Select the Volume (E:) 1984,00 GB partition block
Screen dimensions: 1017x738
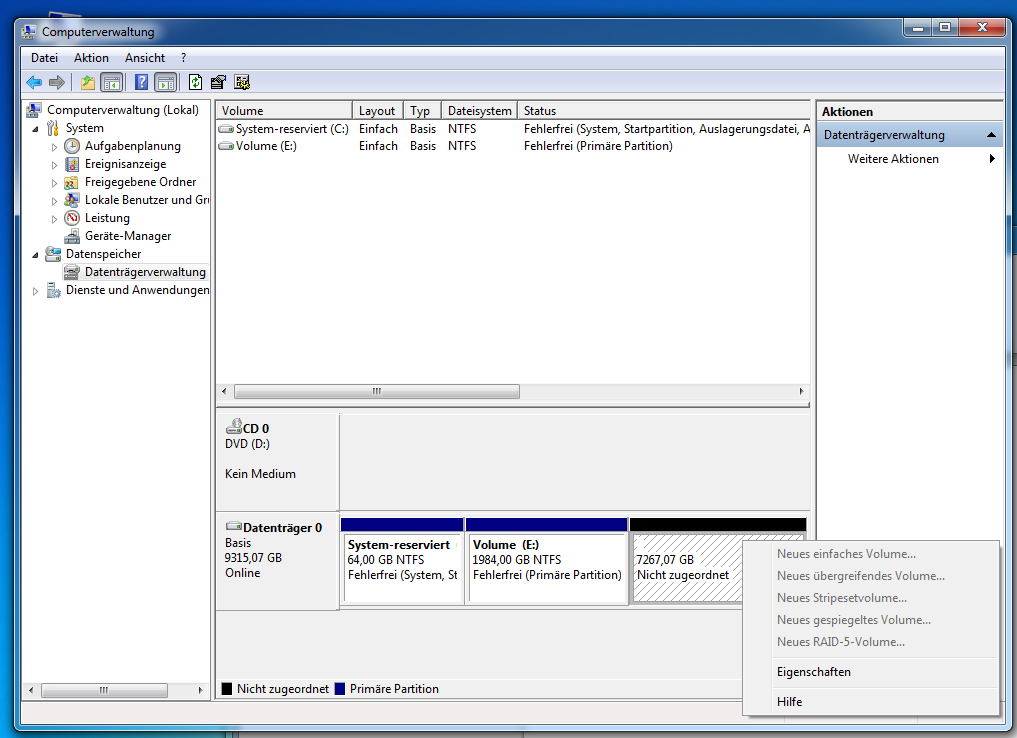tap(547, 561)
